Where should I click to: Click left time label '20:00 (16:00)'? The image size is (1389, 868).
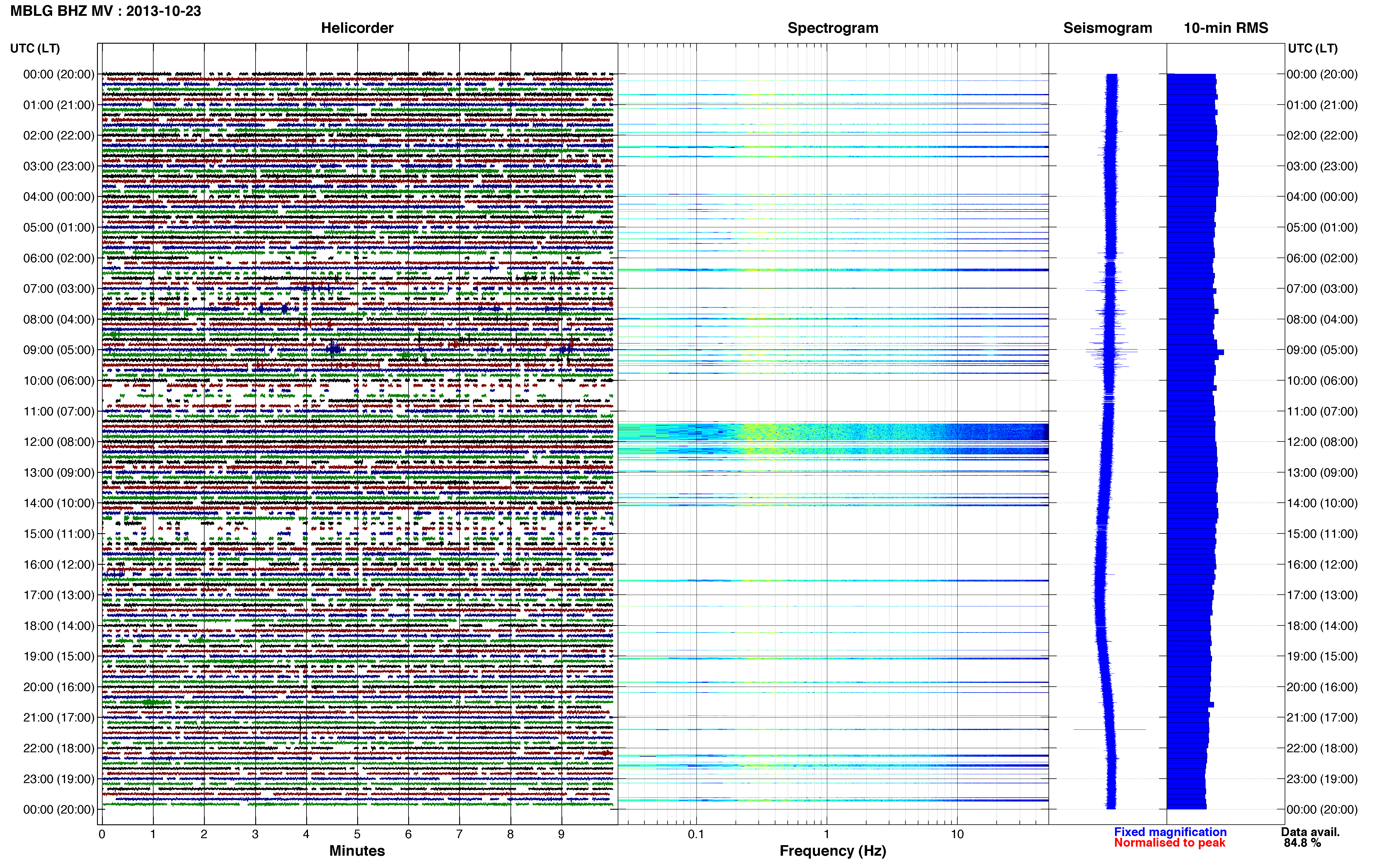[x=59, y=687]
